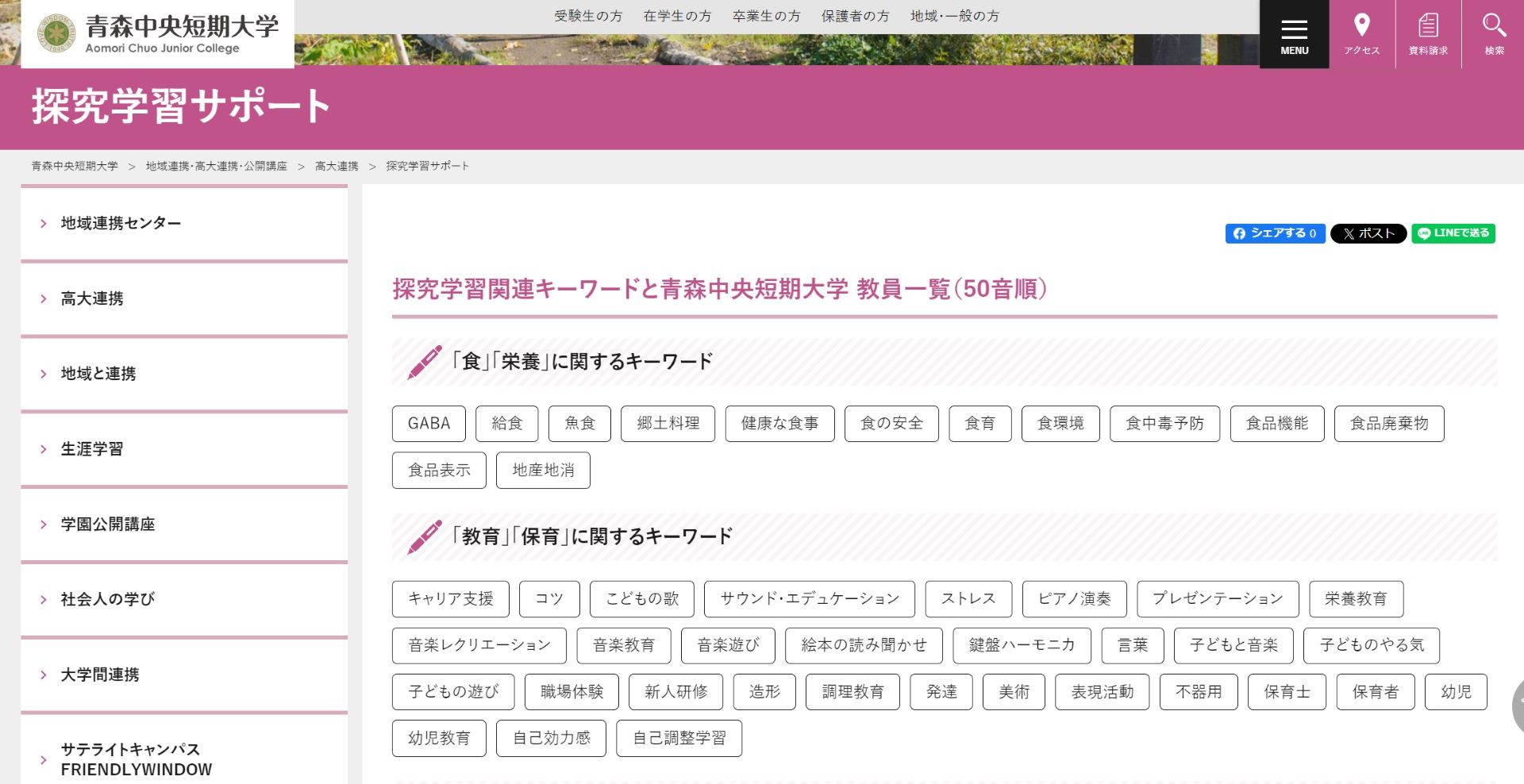The width and height of the screenshot is (1524, 784).
Task: Select the 郷土料理 keyword tag
Action: (x=668, y=424)
